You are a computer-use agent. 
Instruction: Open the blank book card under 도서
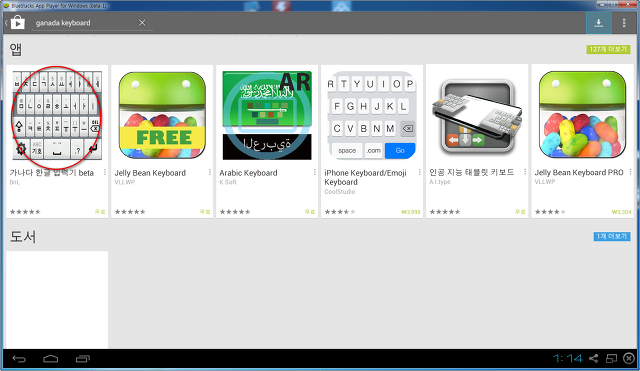click(57, 300)
